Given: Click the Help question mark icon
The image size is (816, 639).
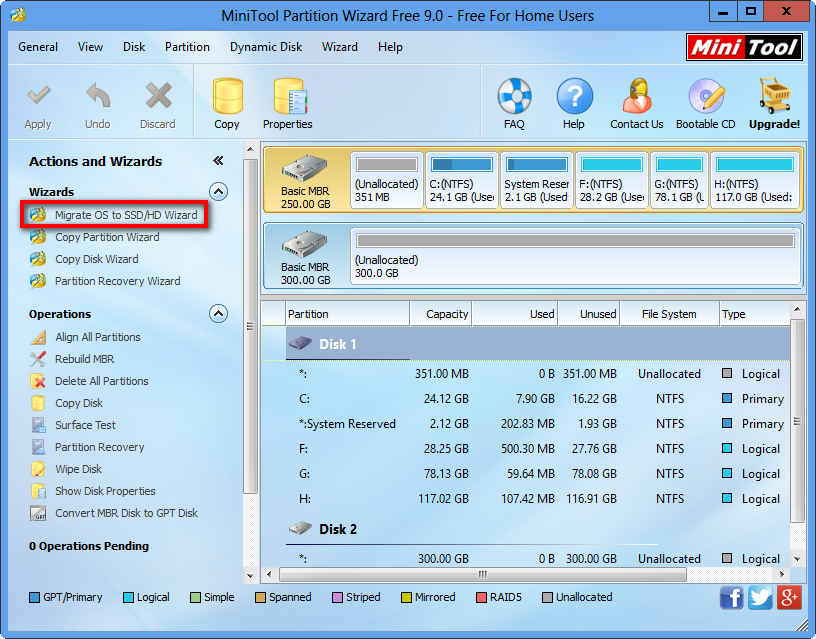Looking at the screenshot, I should point(574,97).
